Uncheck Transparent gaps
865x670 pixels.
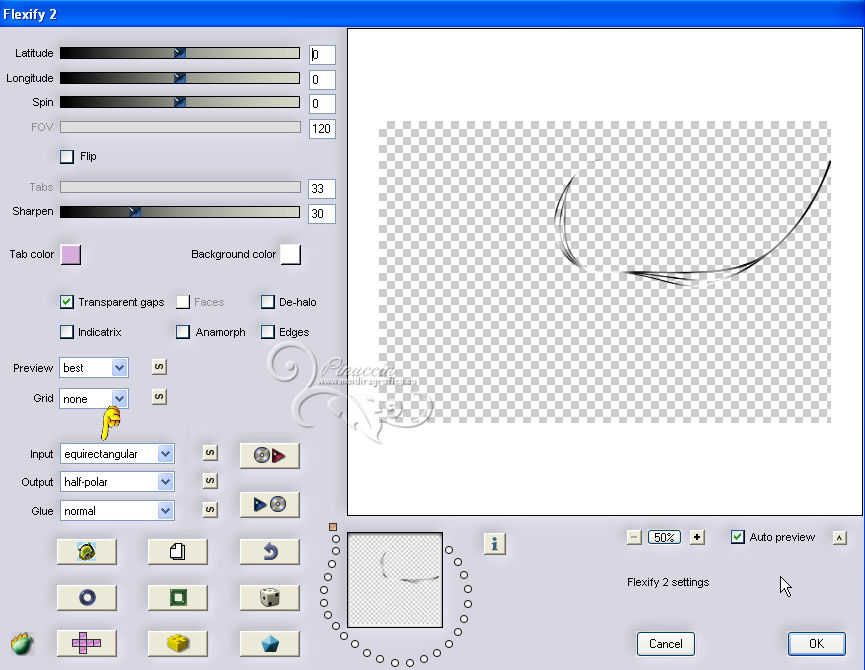67,302
